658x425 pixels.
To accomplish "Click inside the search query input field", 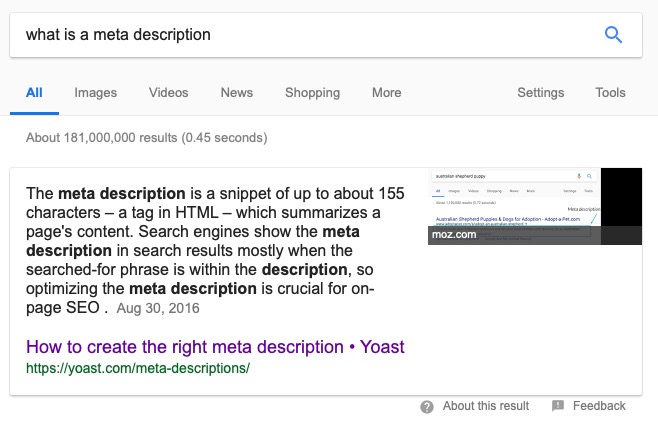I will [x=300, y=35].
